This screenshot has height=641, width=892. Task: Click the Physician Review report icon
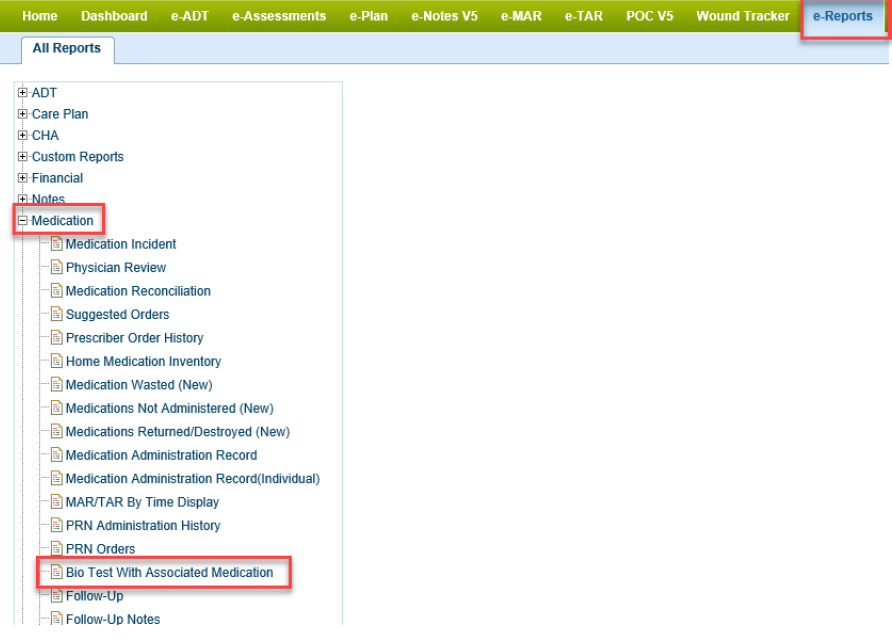tap(56, 267)
